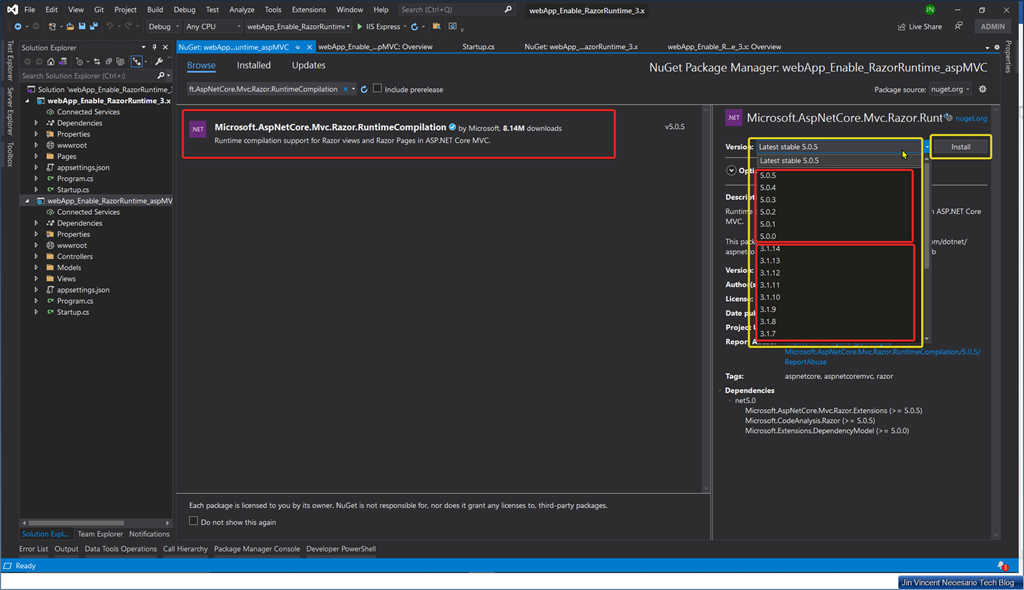The width and height of the screenshot is (1024, 590).
Task: Click the Solution Explorer search magnifier icon
Action: [161, 75]
